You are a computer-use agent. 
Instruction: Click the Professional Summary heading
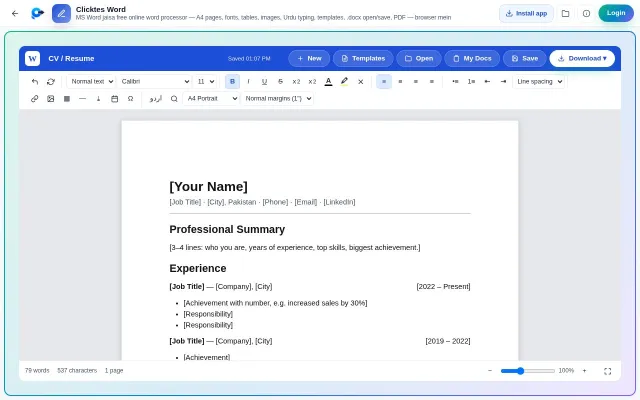pyautogui.click(x=227, y=229)
